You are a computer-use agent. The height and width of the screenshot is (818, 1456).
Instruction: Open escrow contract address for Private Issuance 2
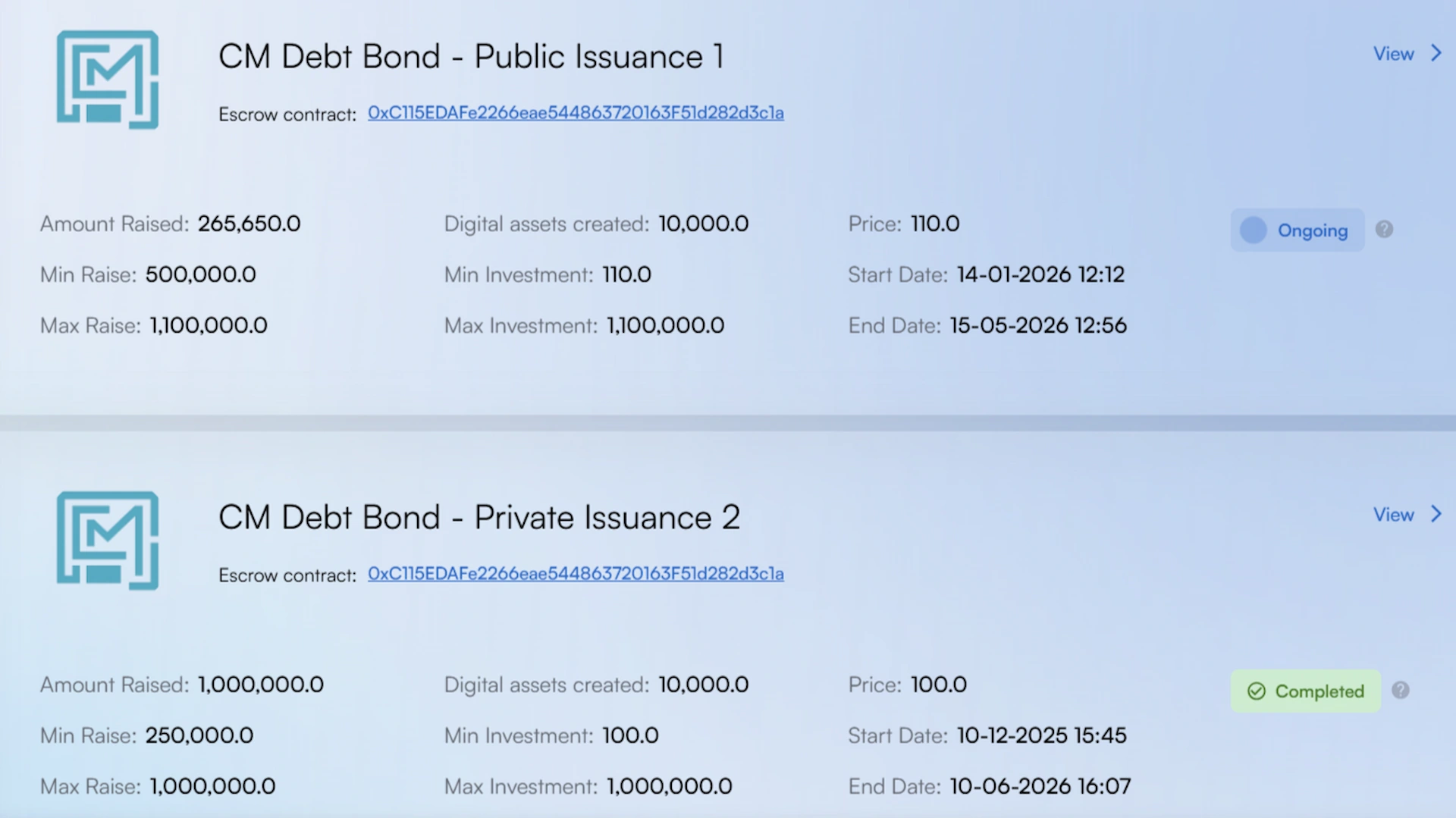tap(576, 574)
